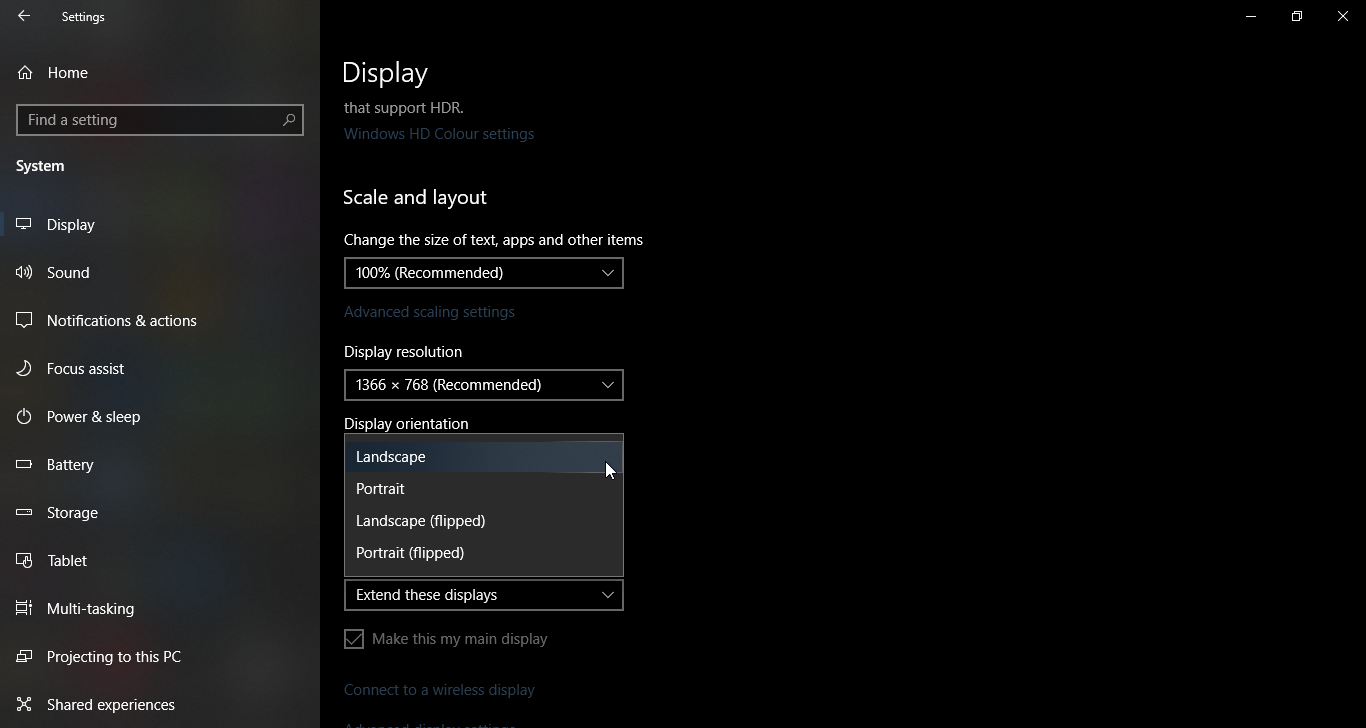
Task: Select Portrait orientation option
Action: click(x=381, y=489)
